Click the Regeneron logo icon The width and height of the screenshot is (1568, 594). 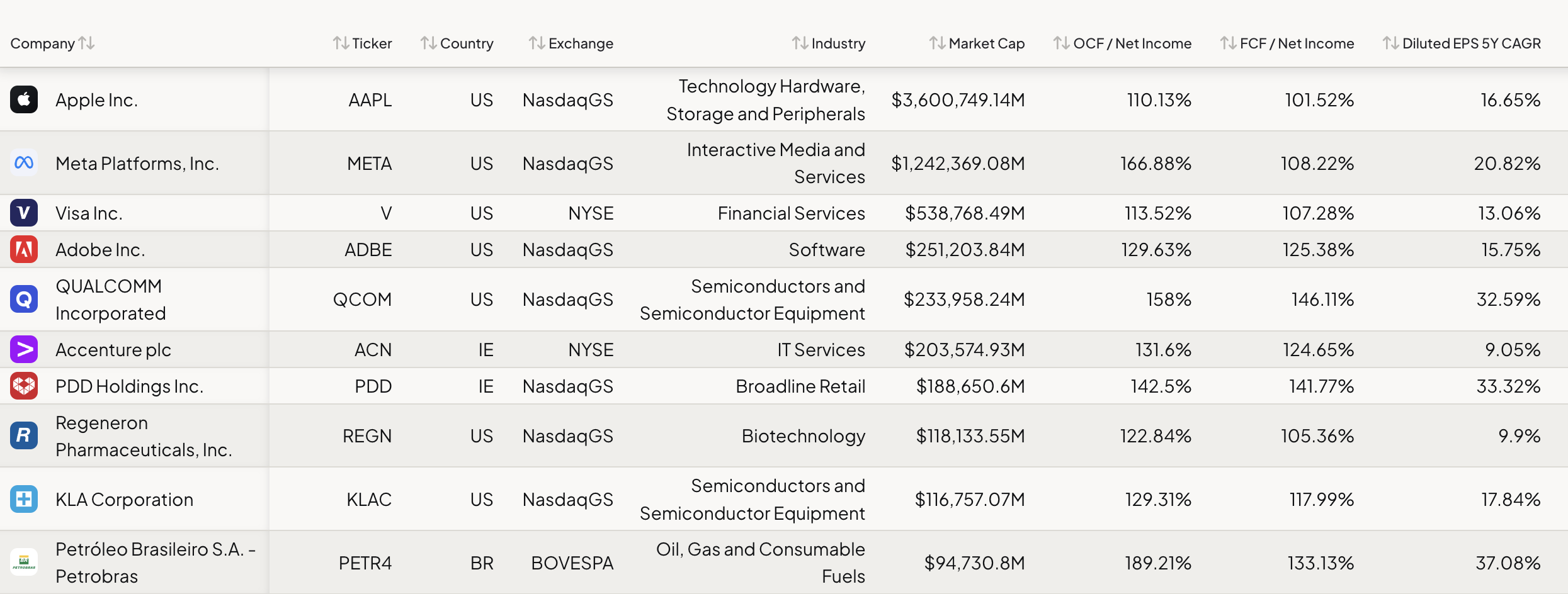coord(24,435)
